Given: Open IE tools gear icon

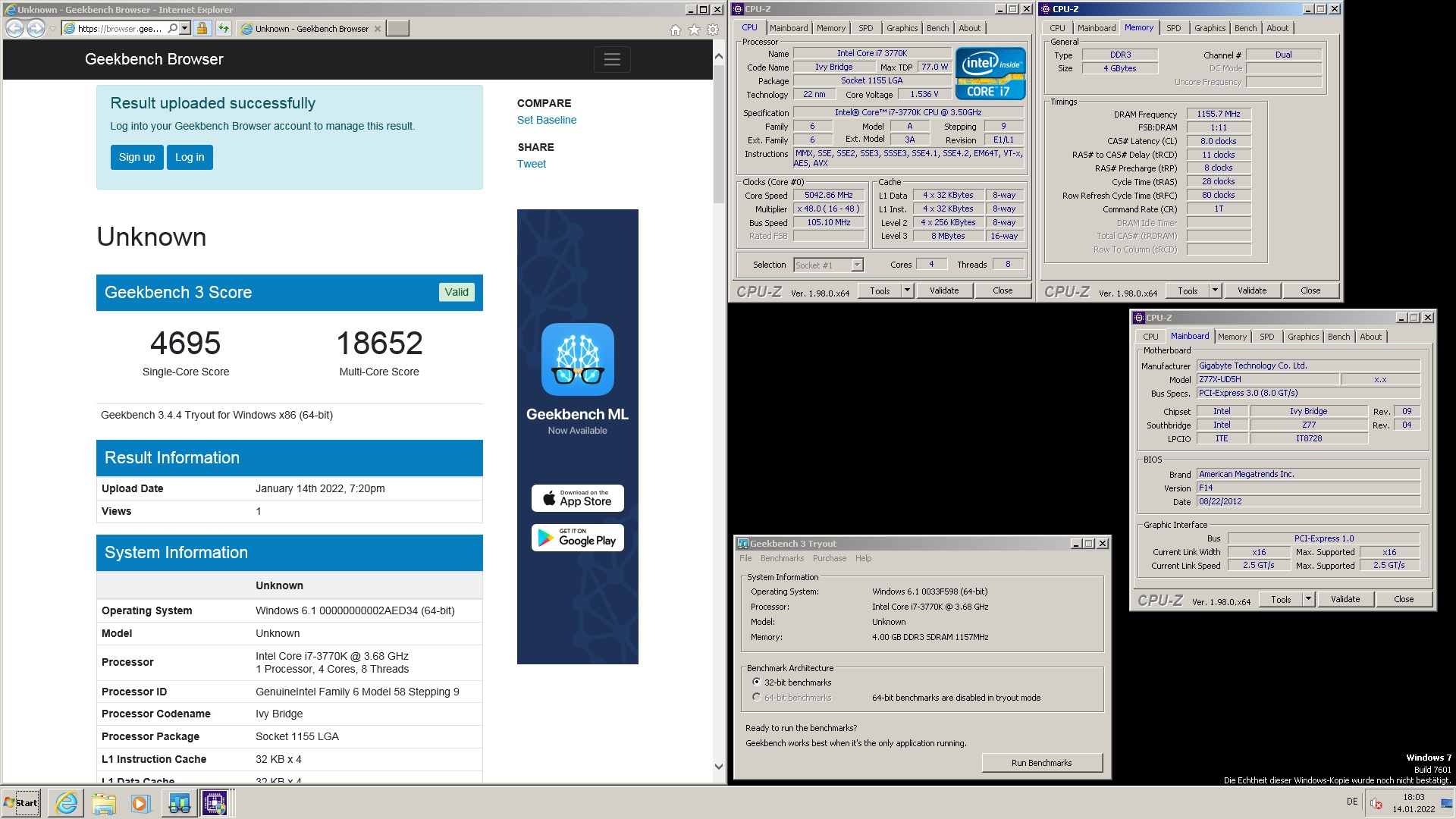Looking at the screenshot, I should tap(713, 30).
